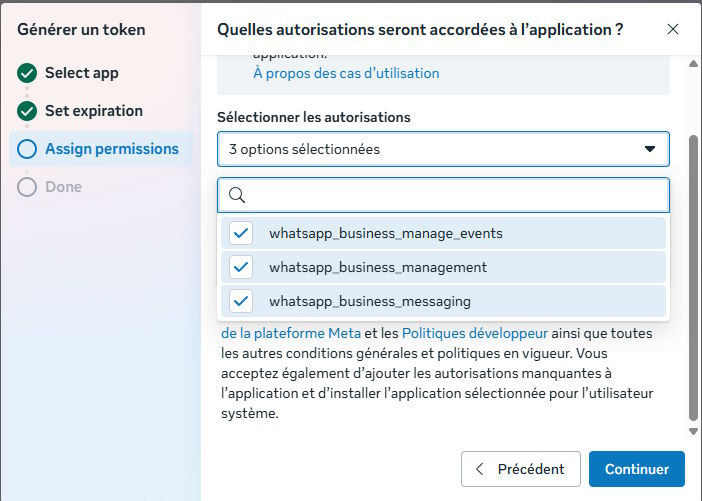Go to the Select app step
The height and width of the screenshot is (501, 702).
pos(82,73)
